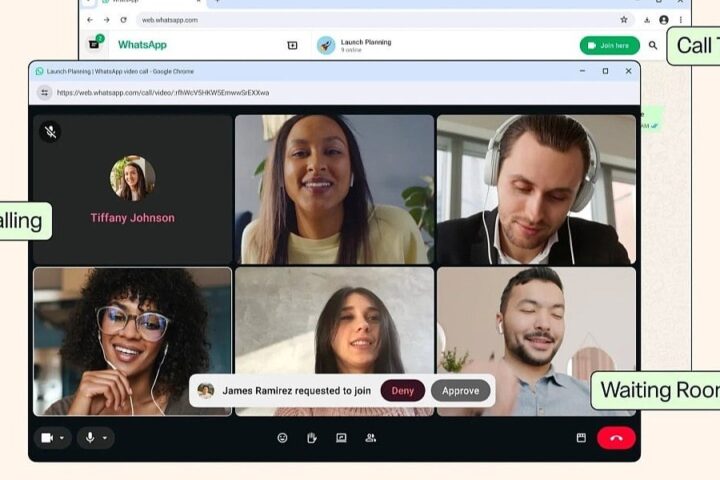Raise hand in the video call
720x480 pixels.
tap(312, 438)
